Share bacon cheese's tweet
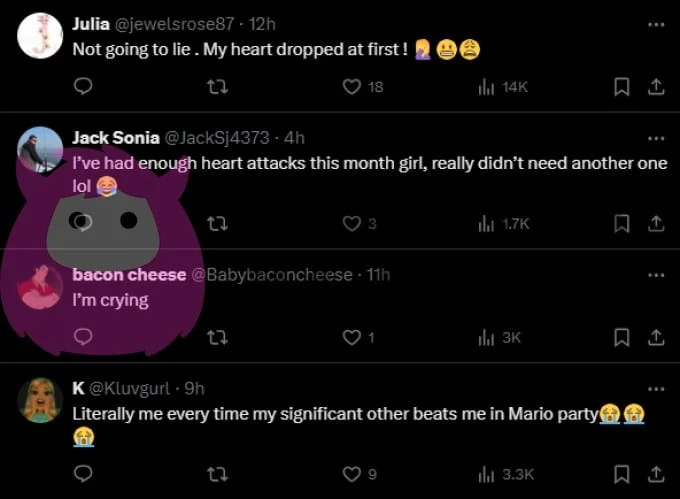 pos(656,337)
